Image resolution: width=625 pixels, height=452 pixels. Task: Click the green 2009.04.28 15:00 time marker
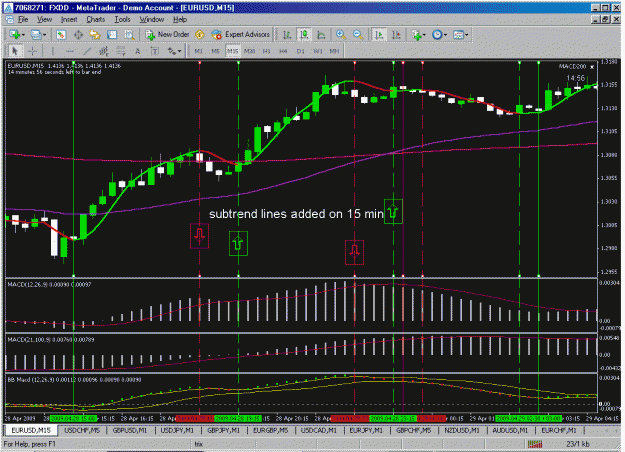(x=73, y=419)
